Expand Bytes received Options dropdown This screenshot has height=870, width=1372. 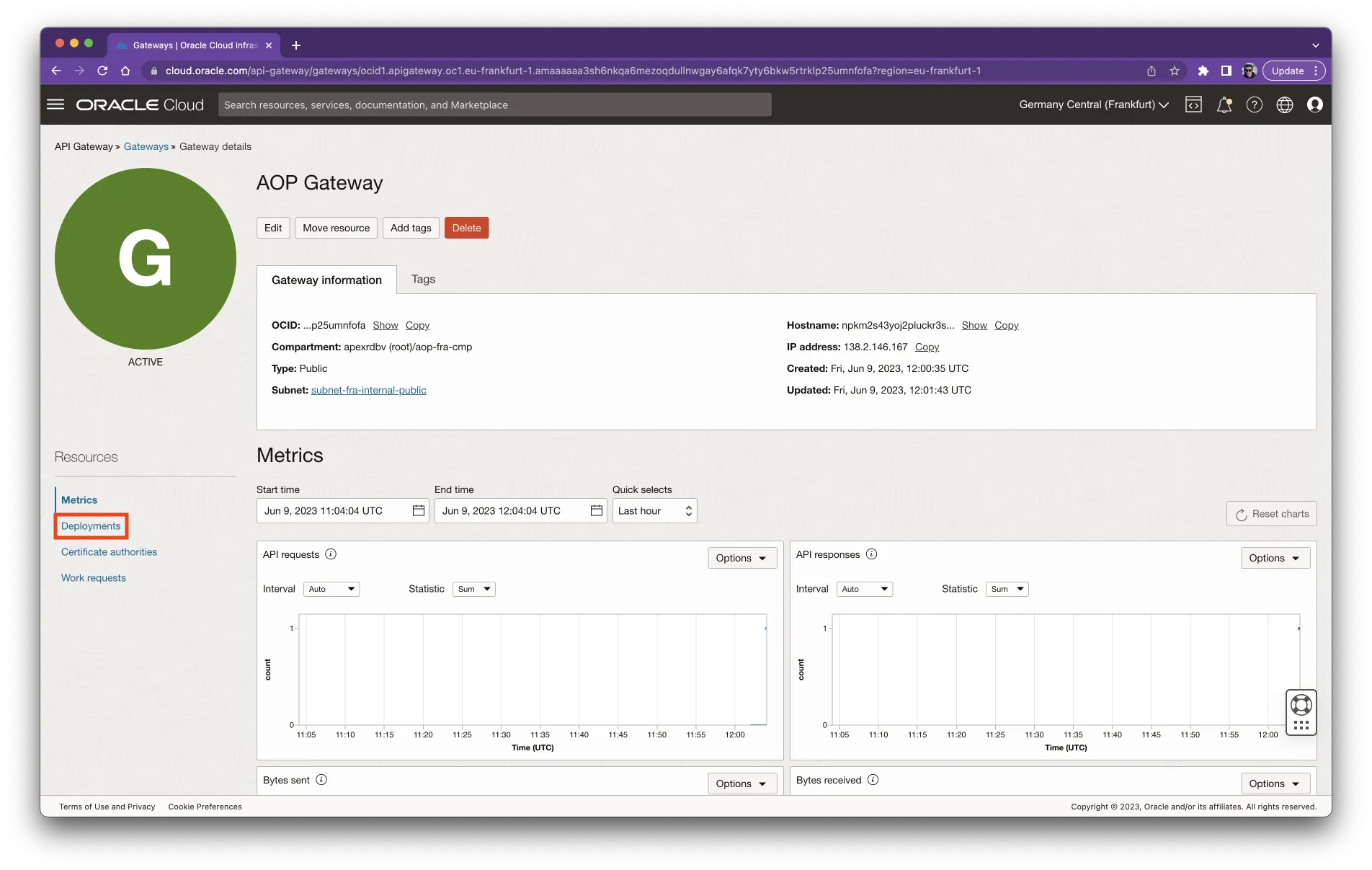pyautogui.click(x=1275, y=784)
